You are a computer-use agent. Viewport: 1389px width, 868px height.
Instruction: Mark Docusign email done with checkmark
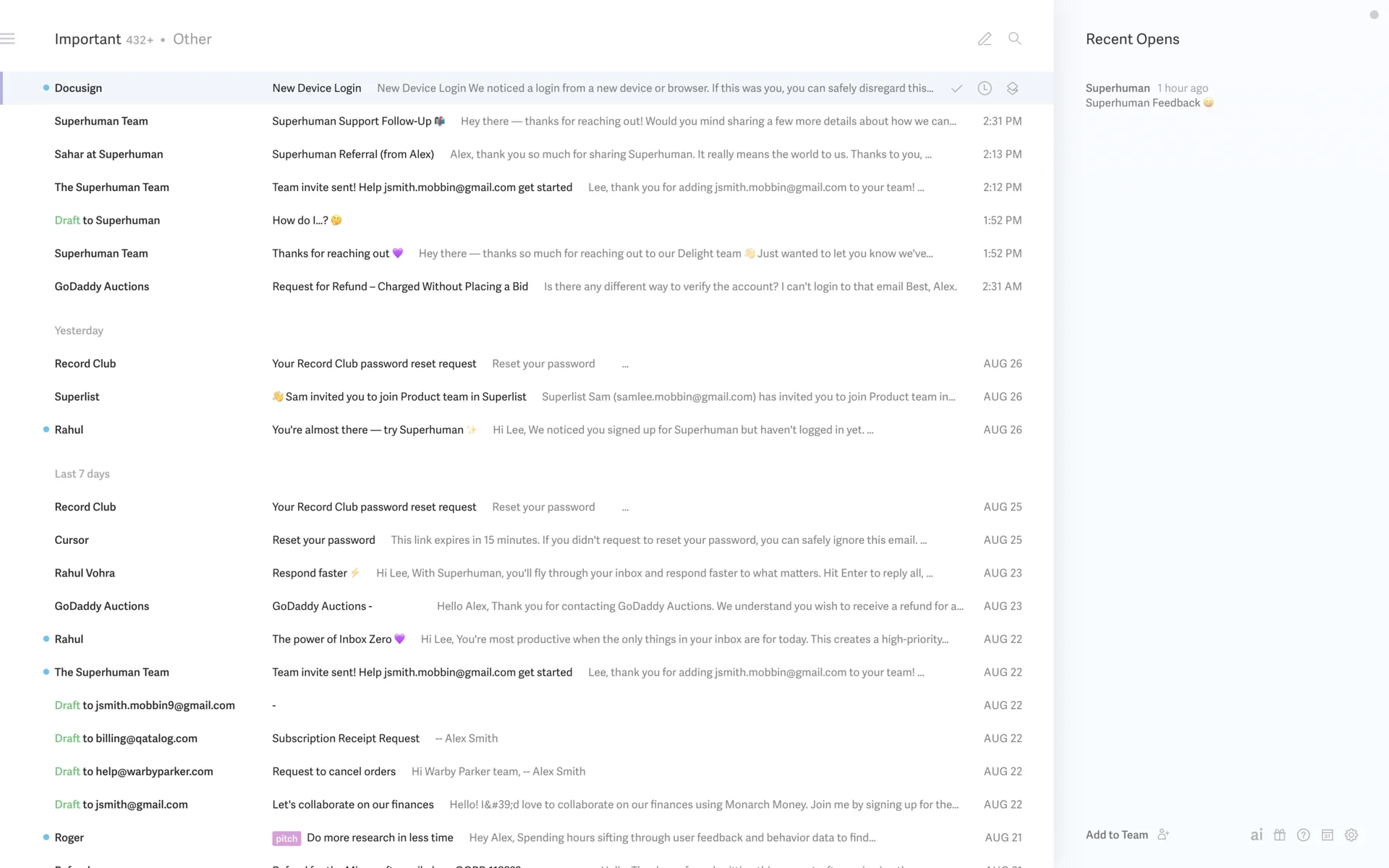[956, 88]
